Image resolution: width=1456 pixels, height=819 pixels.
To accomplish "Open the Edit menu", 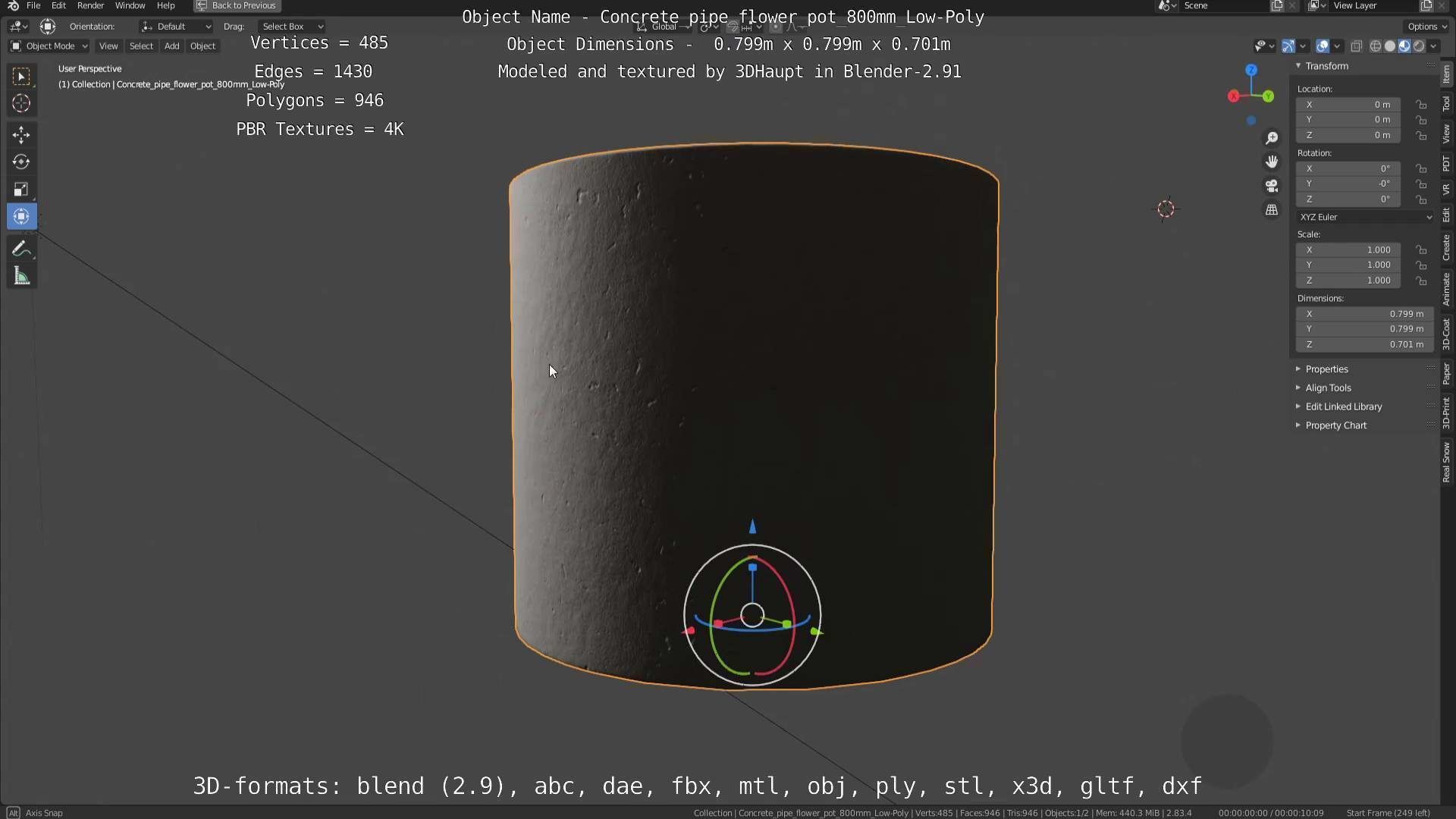I will (58, 5).
